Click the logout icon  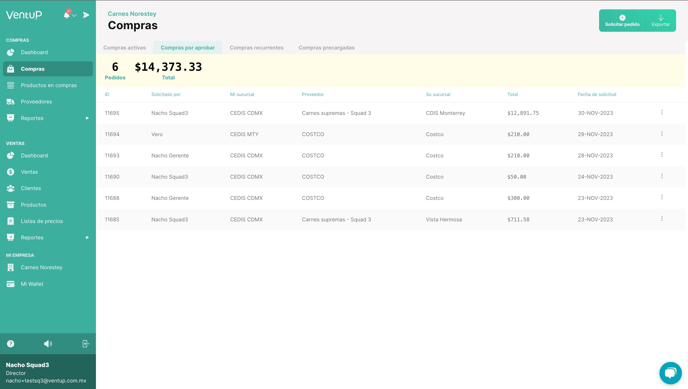[x=85, y=344]
